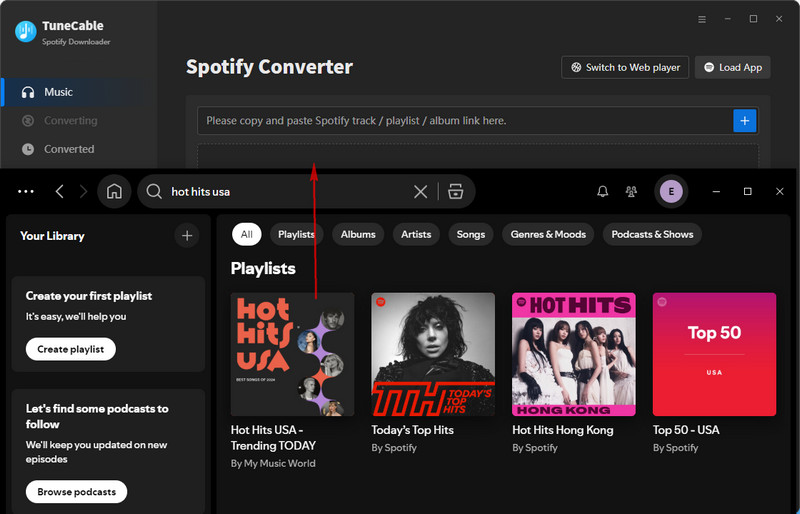Select the Albums filter chip

[358, 234]
